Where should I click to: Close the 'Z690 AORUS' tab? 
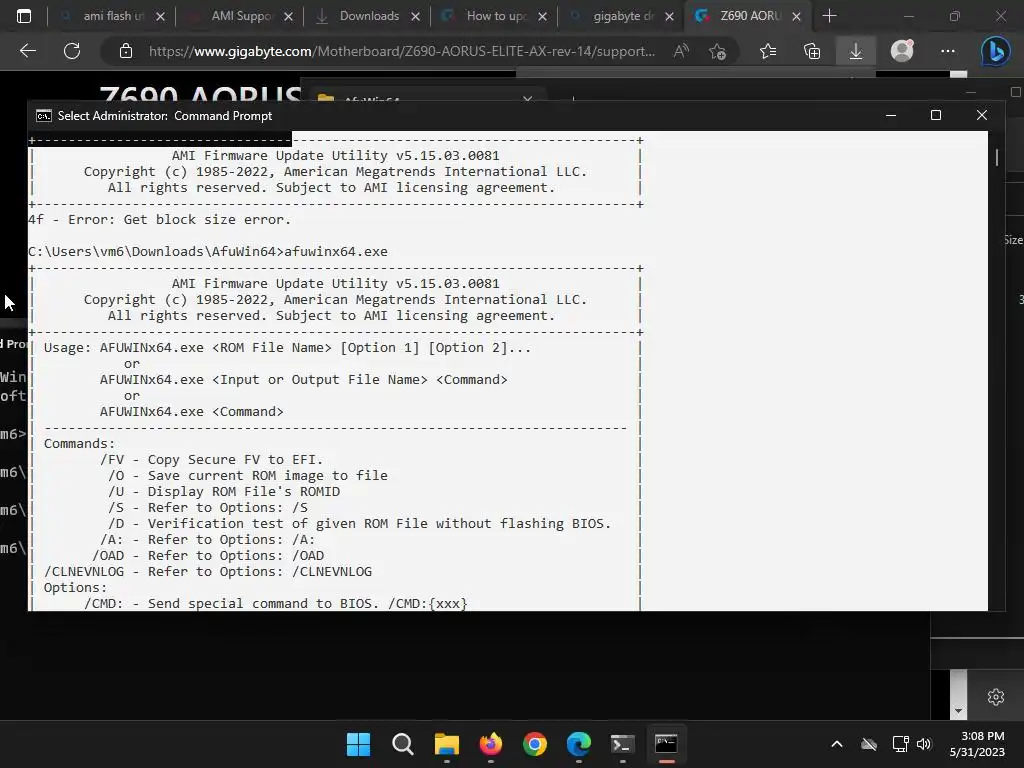(x=797, y=16)
